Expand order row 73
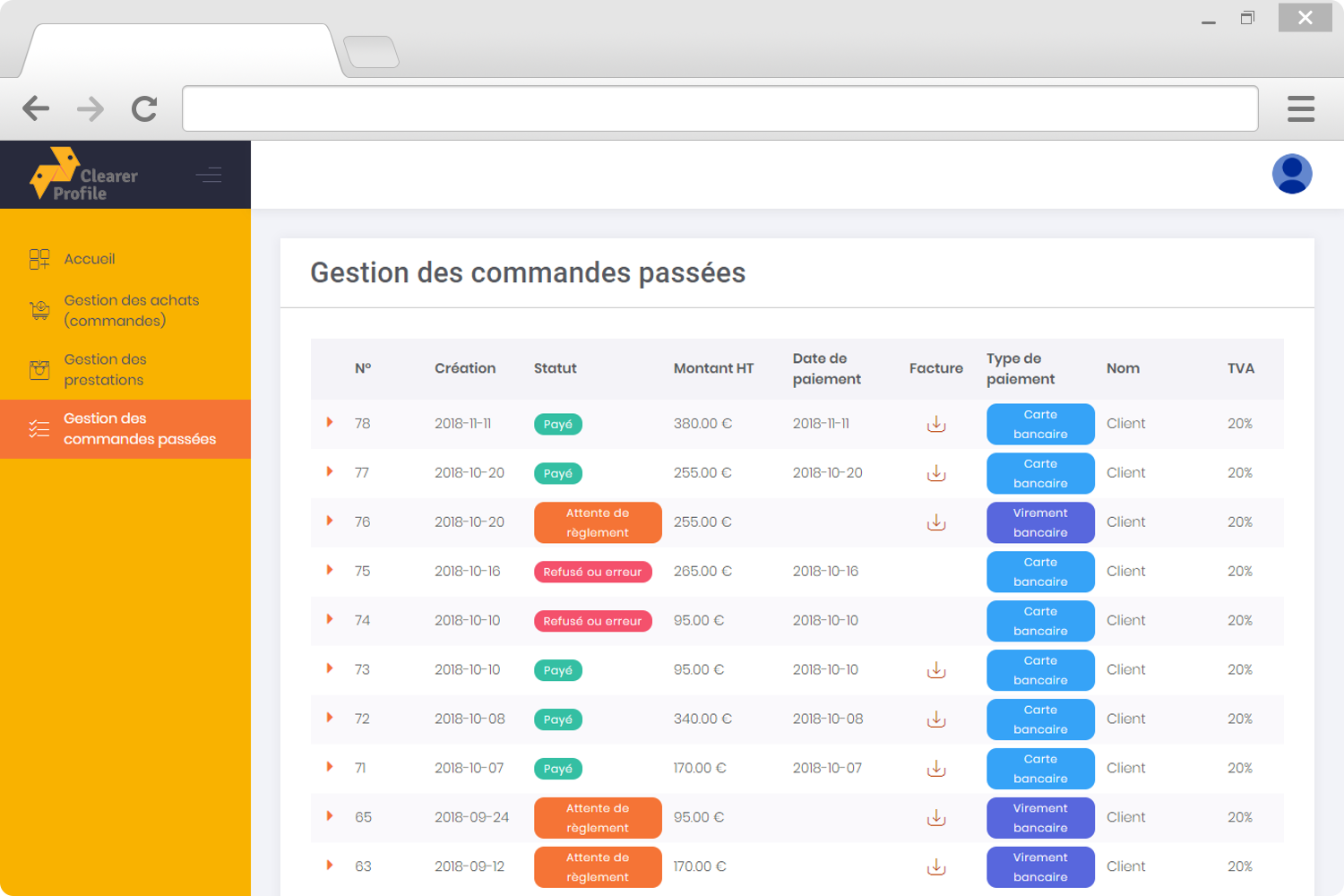 coord(330,668)
